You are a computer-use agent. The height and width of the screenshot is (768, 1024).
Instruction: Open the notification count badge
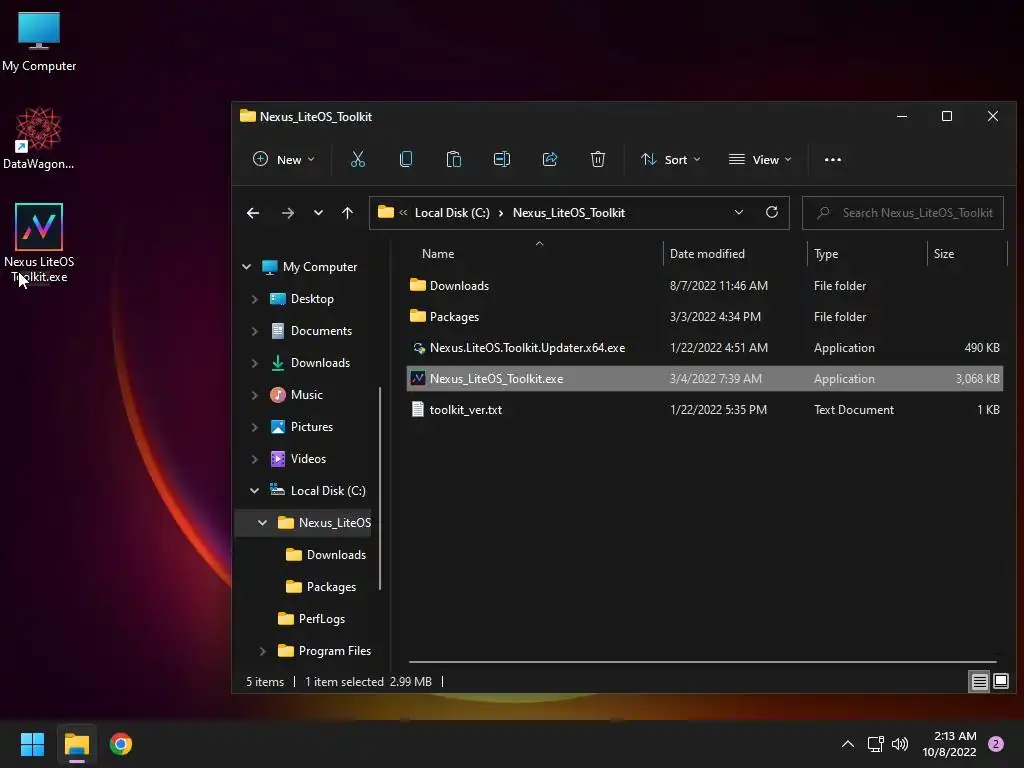pyautogui.click(x=996, y=744)
